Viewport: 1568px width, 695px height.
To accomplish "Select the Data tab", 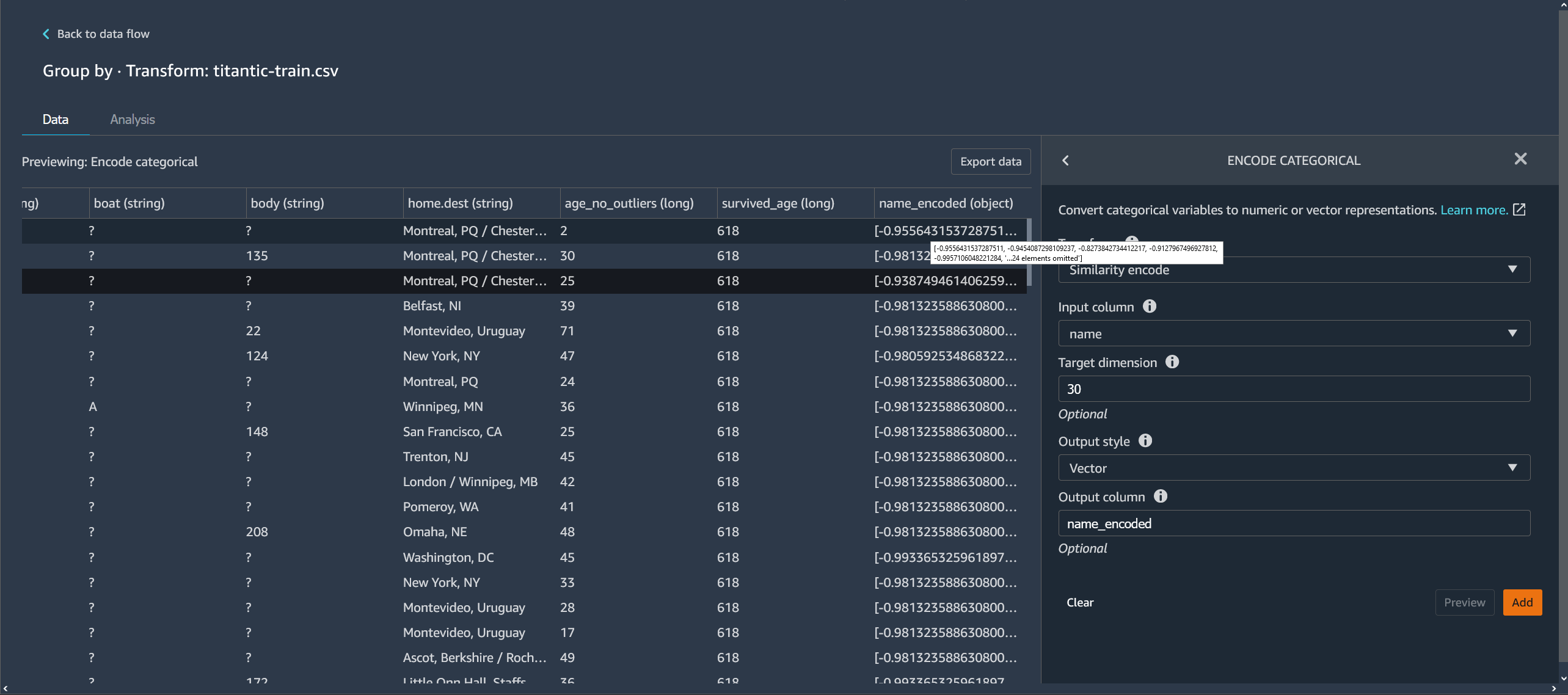I will coord(56,119).
